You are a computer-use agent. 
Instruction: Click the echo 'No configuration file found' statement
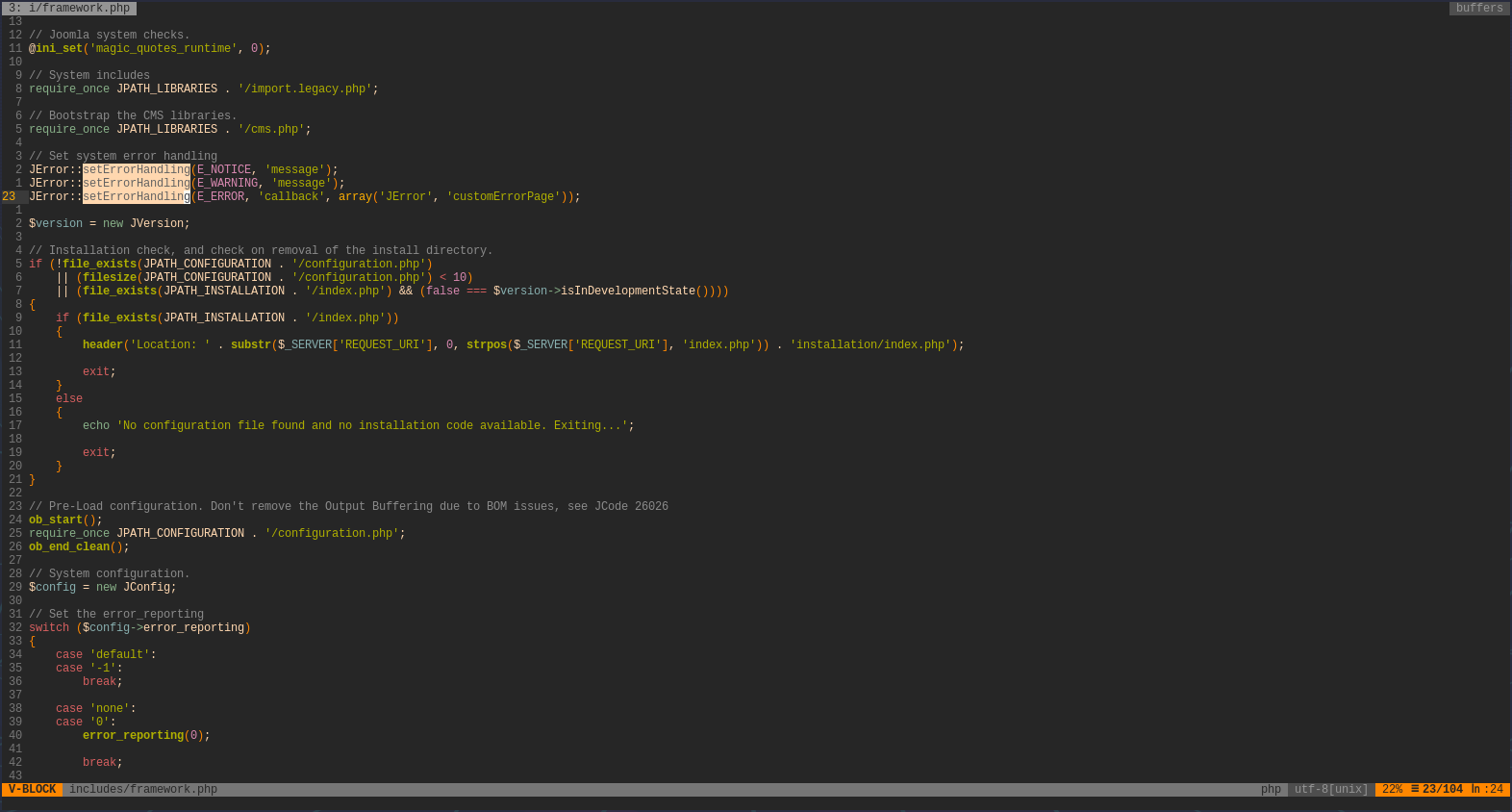coord(358,425)
